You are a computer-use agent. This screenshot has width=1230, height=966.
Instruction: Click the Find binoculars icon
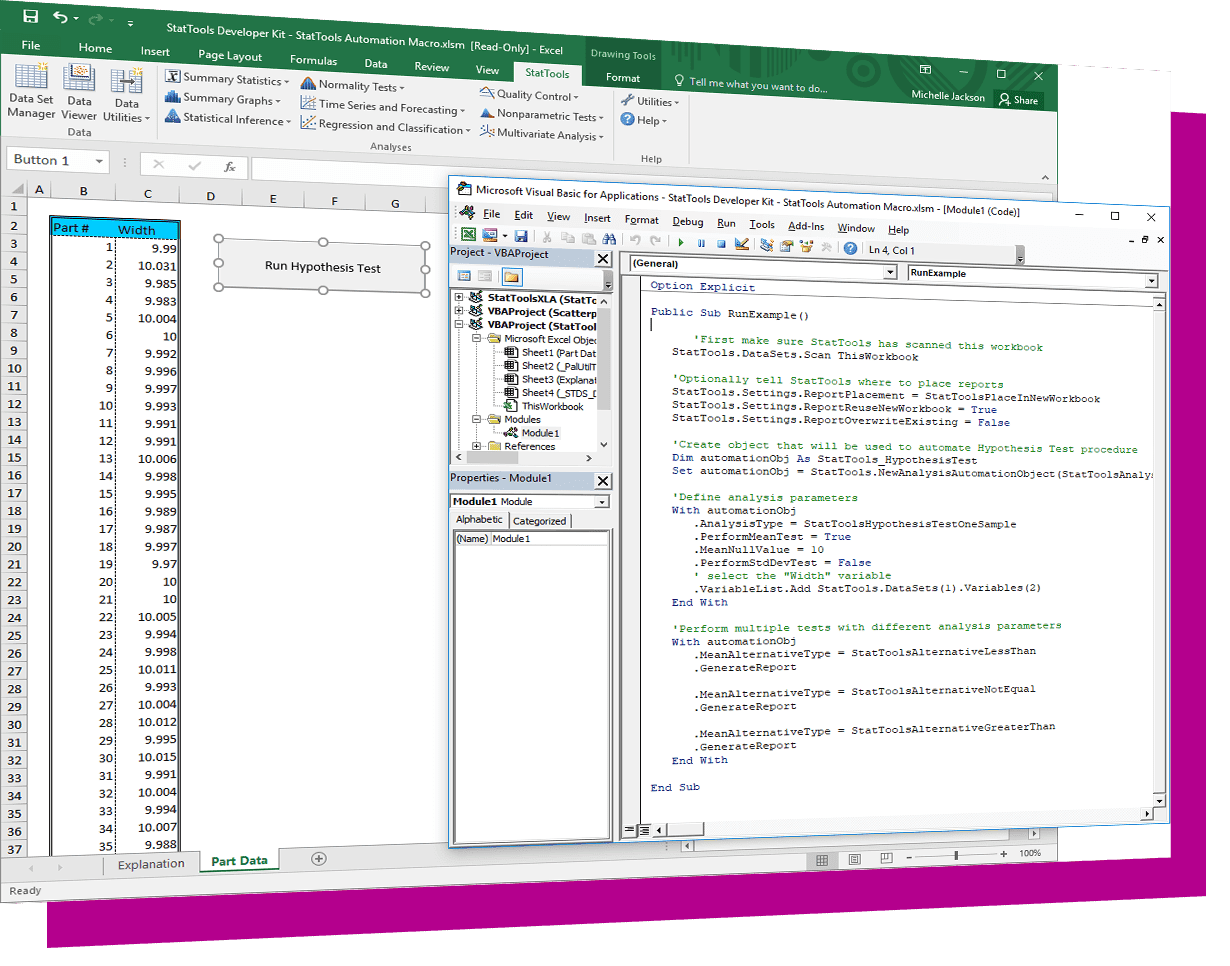click(606, 239)
